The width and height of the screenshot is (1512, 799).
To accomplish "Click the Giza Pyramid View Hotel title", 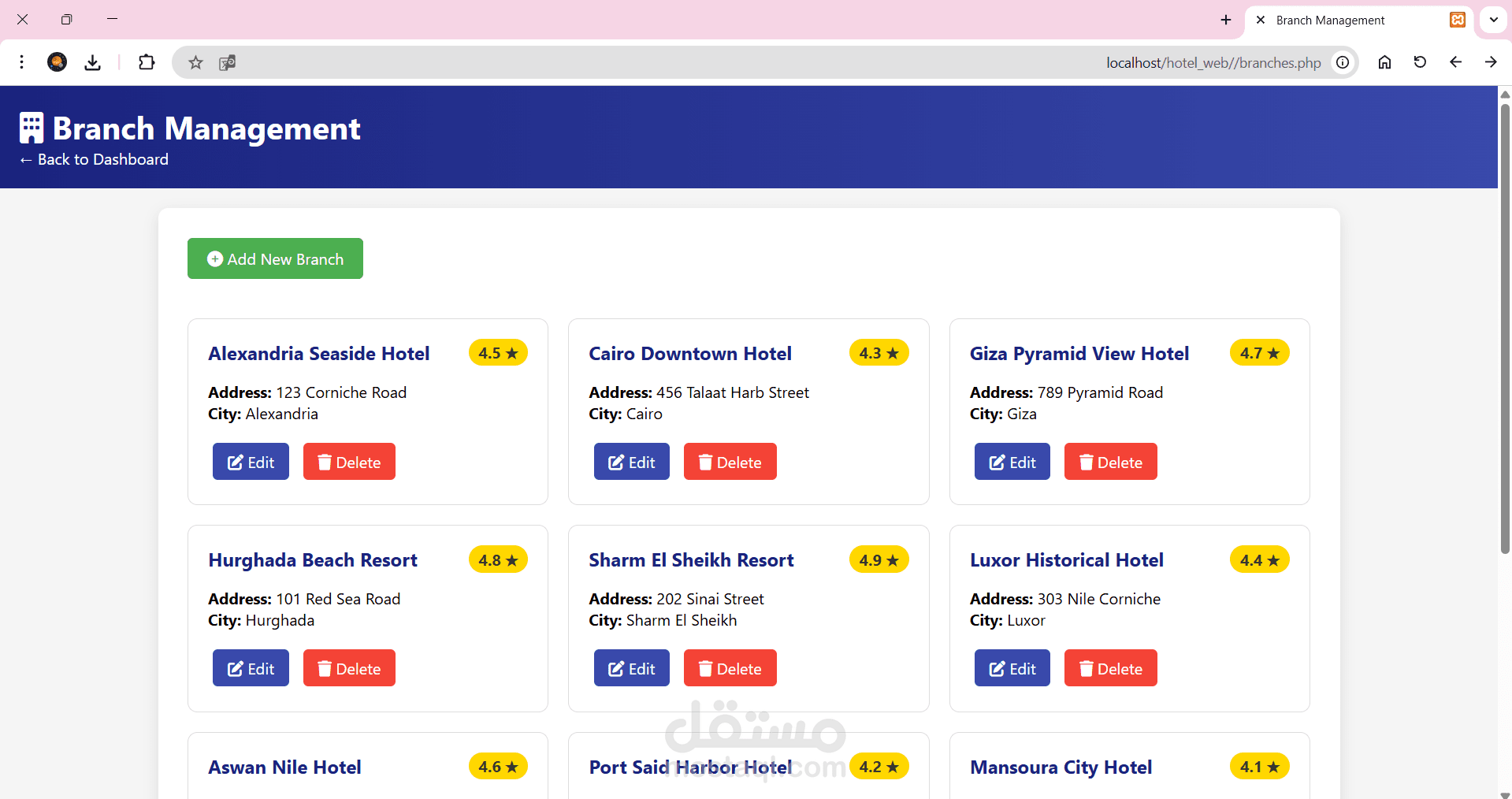I will (x=1079, y=354).
